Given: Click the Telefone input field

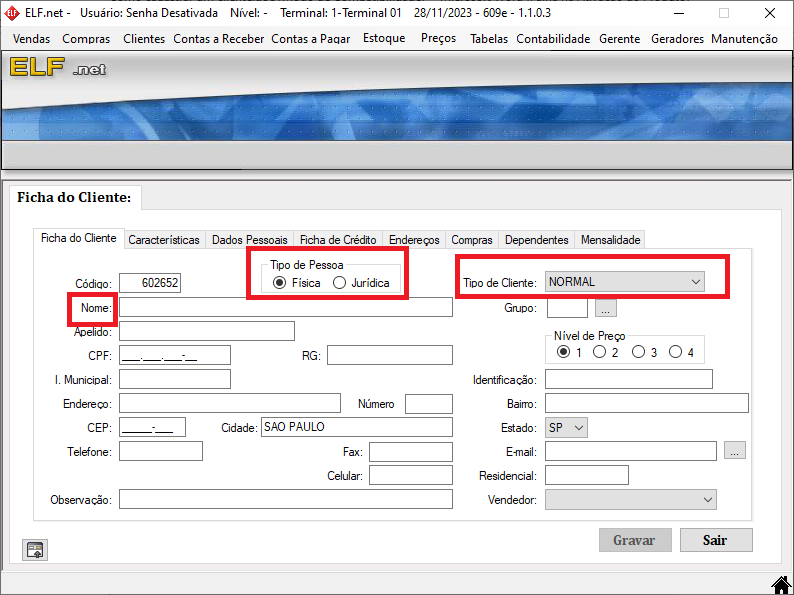Looking at the screenshot, I should (x=161, y=451).
